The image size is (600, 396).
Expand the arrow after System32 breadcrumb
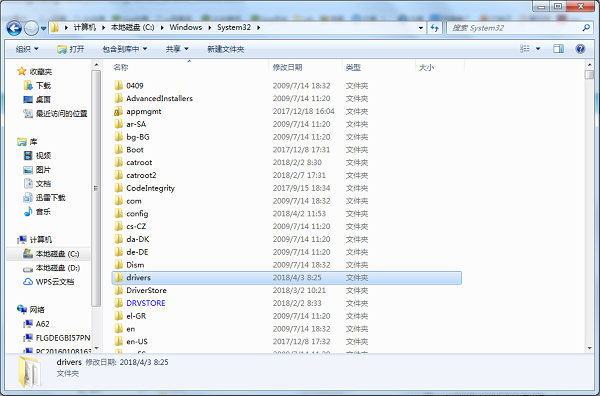[x=259, y=28]
